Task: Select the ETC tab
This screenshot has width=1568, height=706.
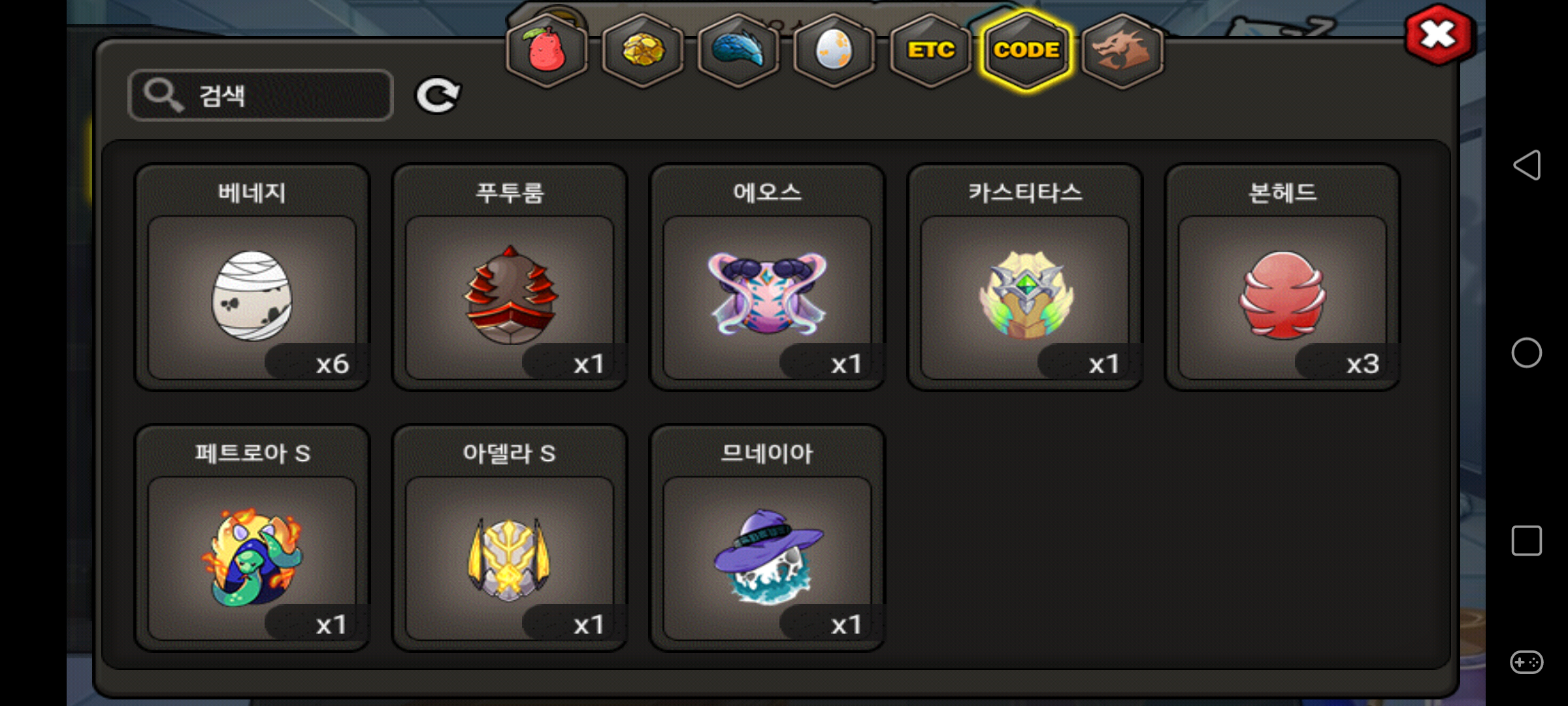Action: pos(930,50)
